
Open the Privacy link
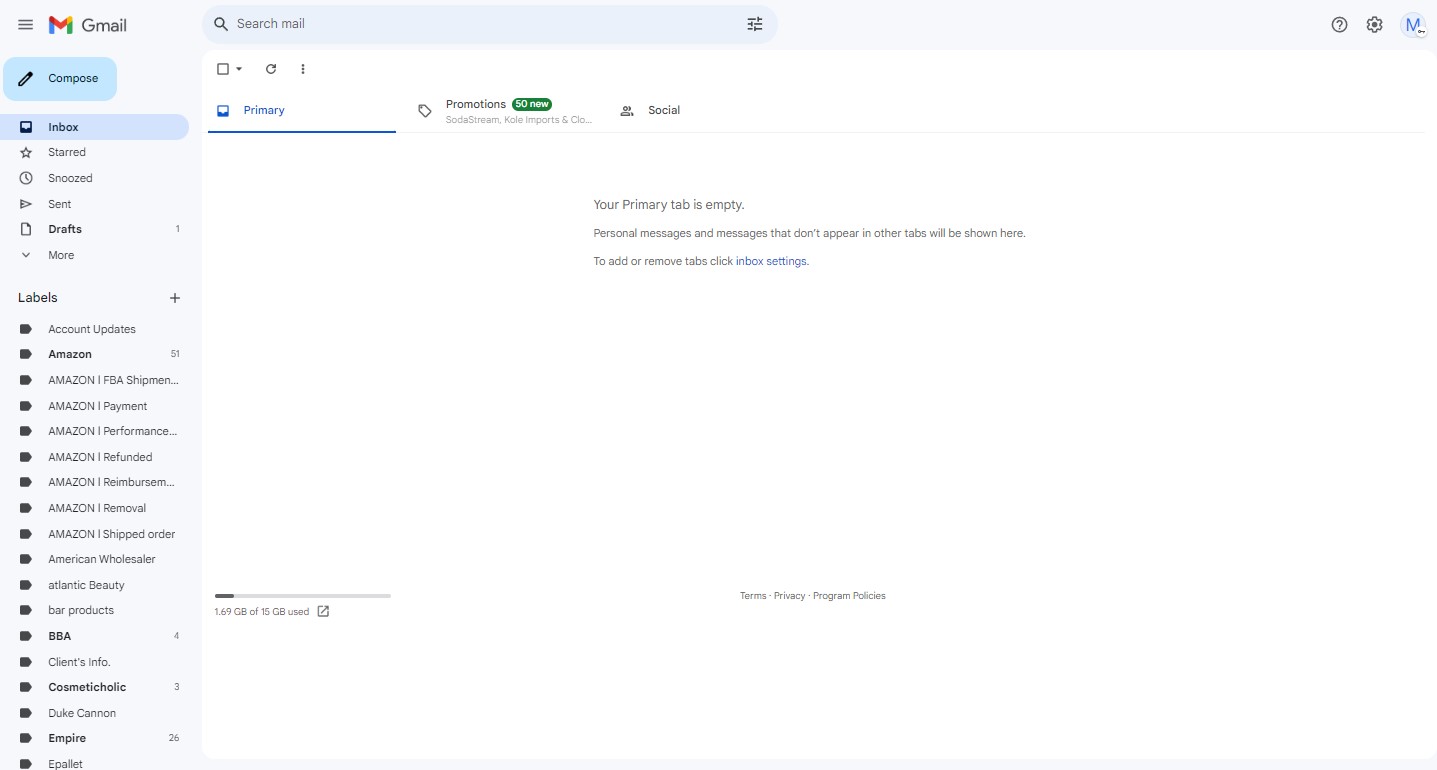tap(789, 596)
